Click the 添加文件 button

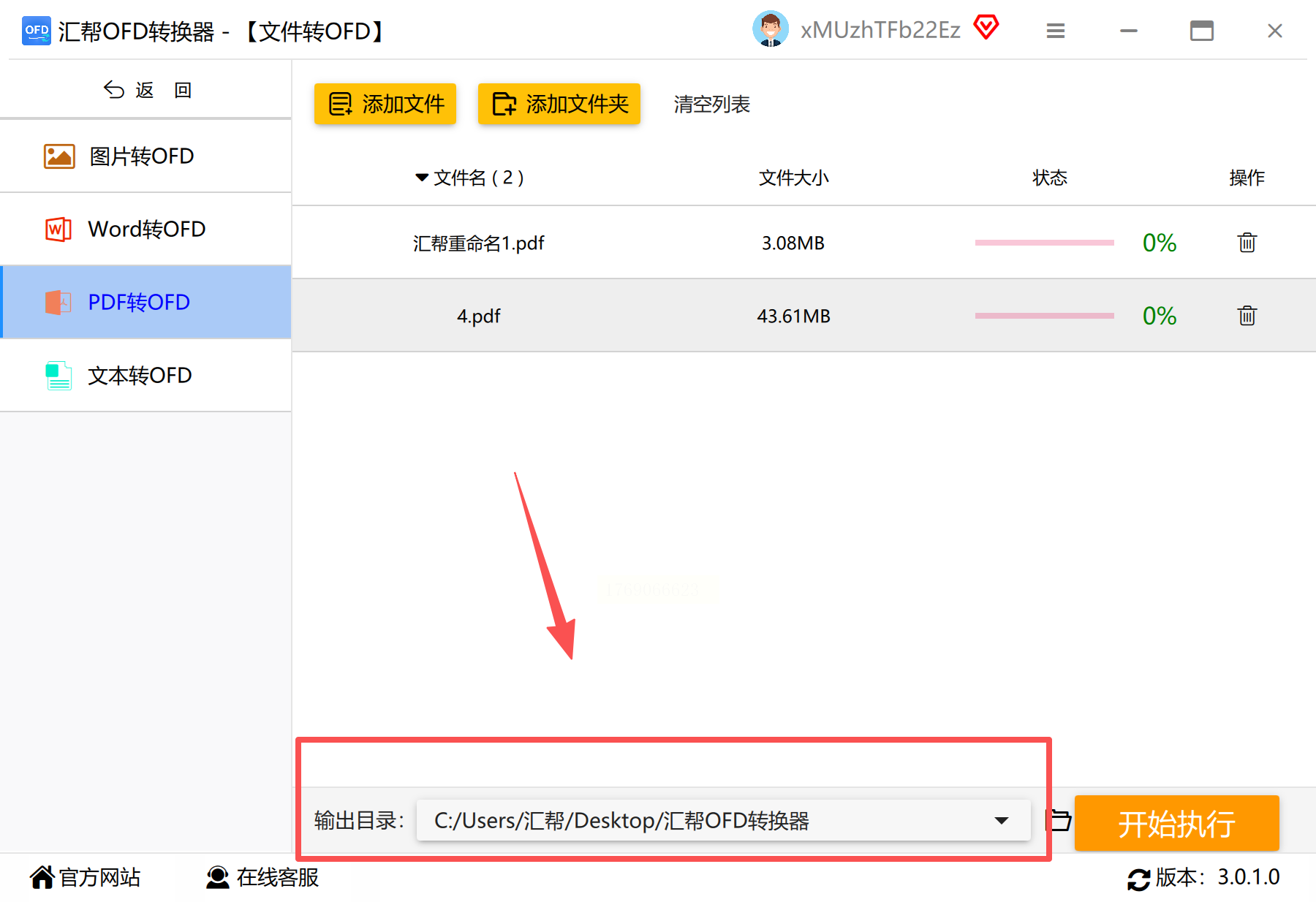(385, 104)
